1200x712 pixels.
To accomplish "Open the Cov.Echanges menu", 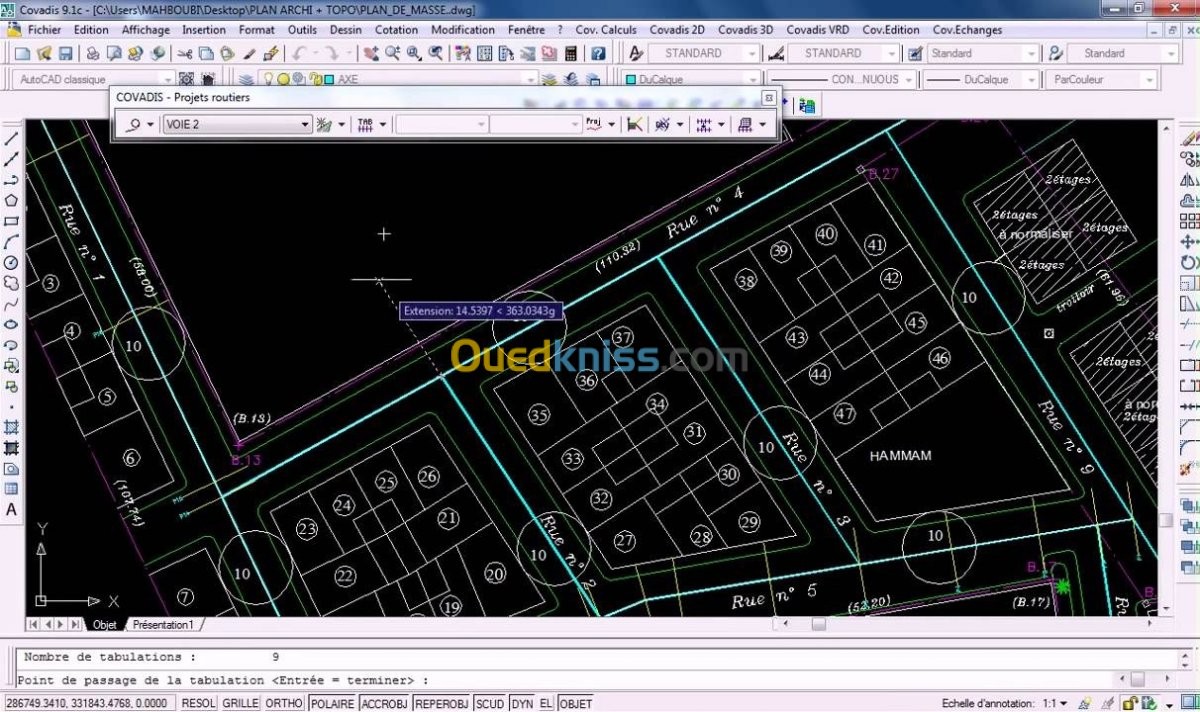I will click(x=967, y=30).
